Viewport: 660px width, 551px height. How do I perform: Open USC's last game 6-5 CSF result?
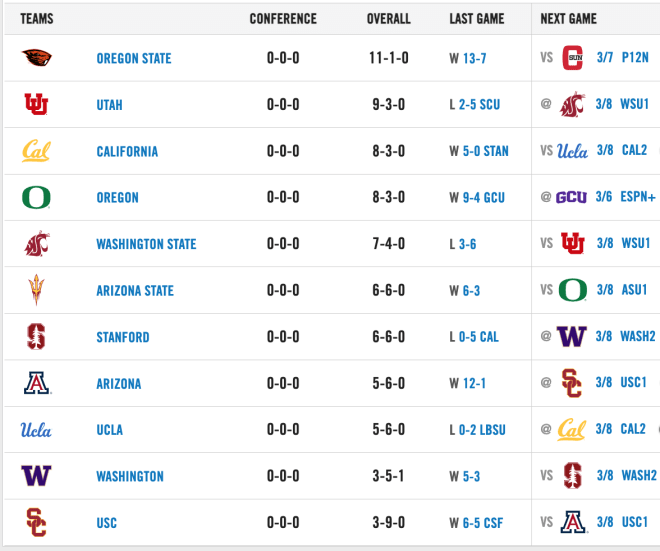coord(483,523)
